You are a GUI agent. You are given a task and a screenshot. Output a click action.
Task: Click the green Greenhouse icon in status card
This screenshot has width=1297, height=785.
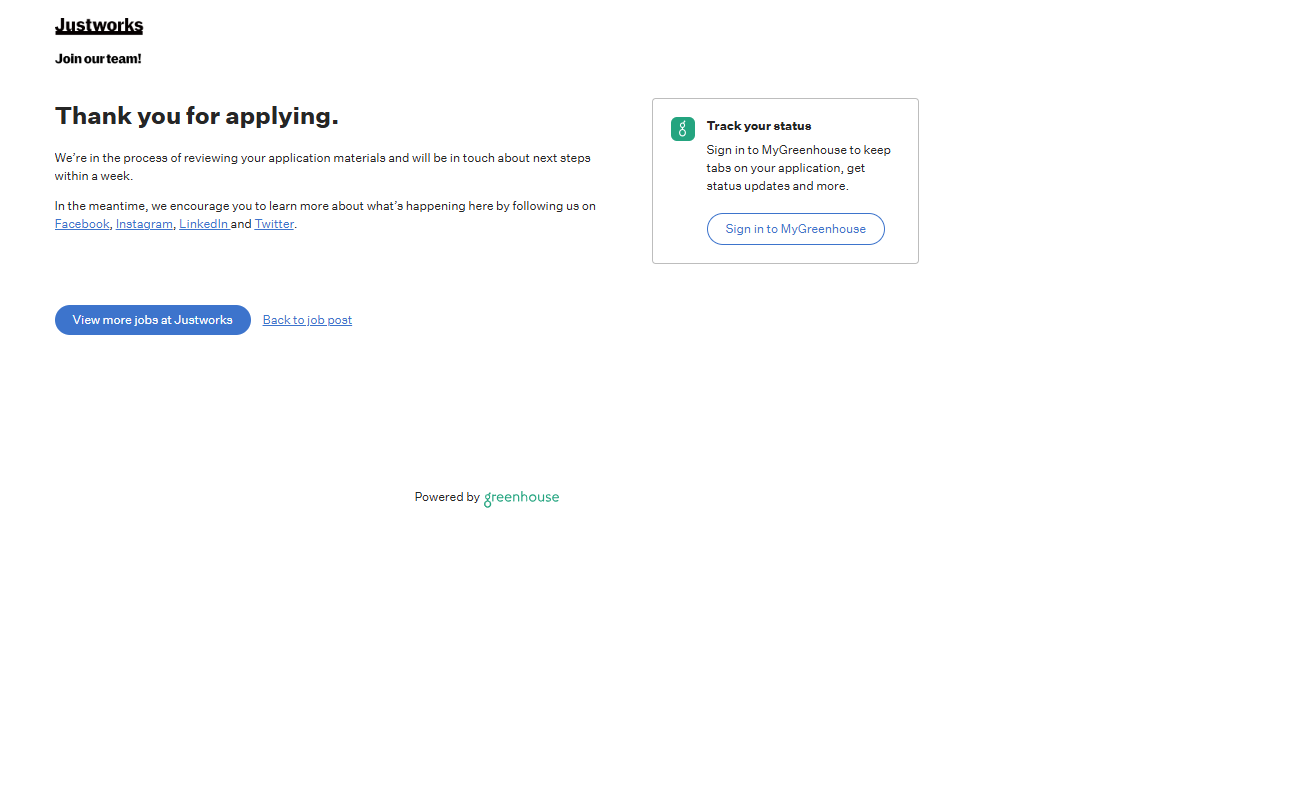(x=682, y=129)
